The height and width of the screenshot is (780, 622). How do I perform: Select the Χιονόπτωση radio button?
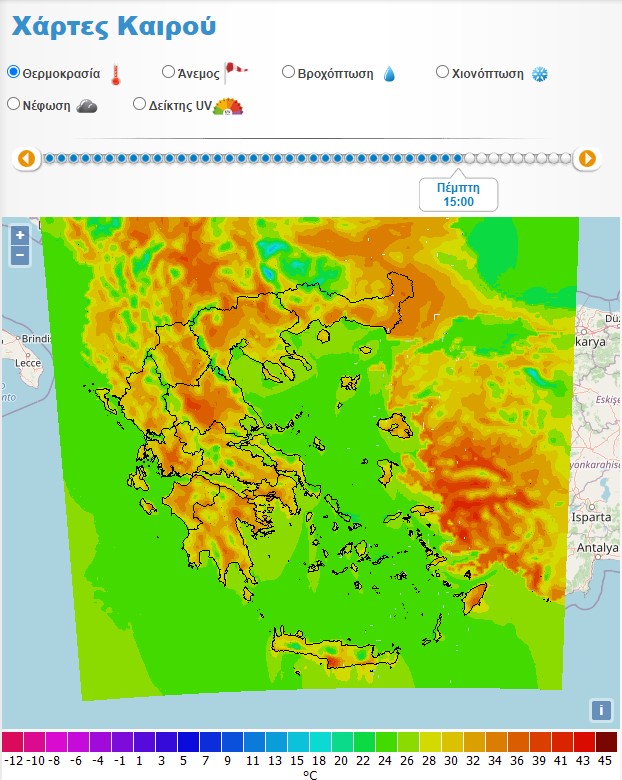pyautogui.click(x=443, y=72)
